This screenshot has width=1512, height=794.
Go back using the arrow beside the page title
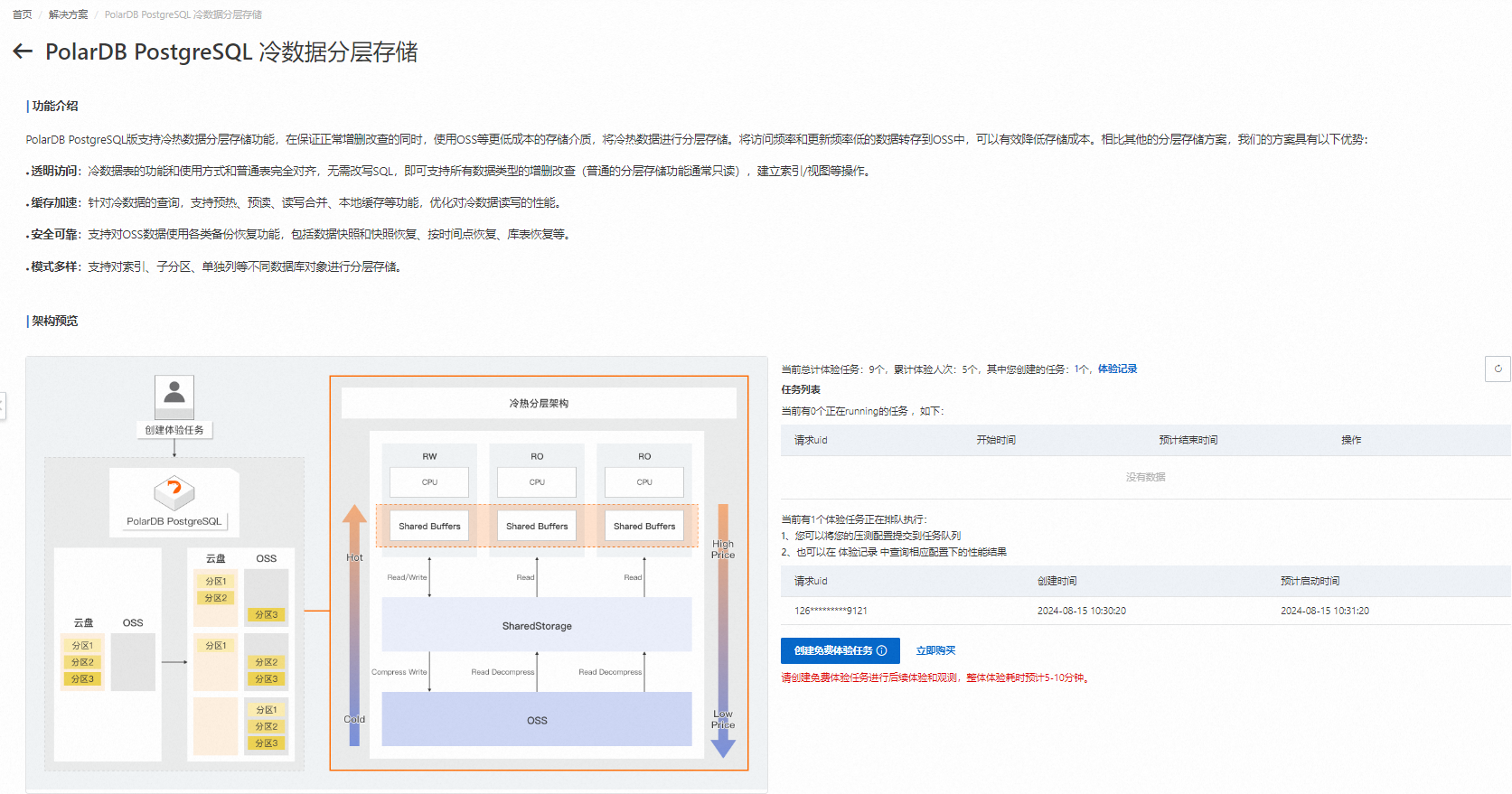(x=23, y=51)
